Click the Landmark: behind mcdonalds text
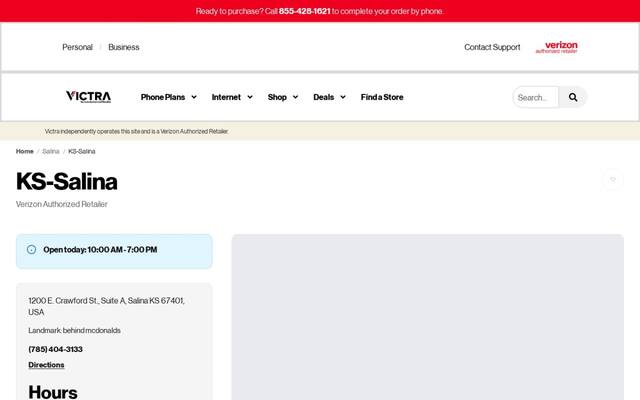 [x=74, y=330]
